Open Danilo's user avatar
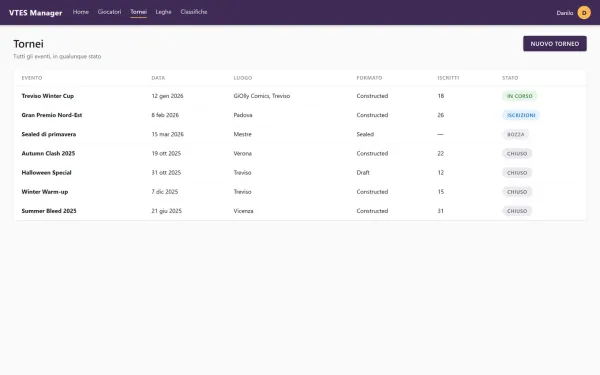The width and height of the screenshot is (600, 375). coord(584,13)
